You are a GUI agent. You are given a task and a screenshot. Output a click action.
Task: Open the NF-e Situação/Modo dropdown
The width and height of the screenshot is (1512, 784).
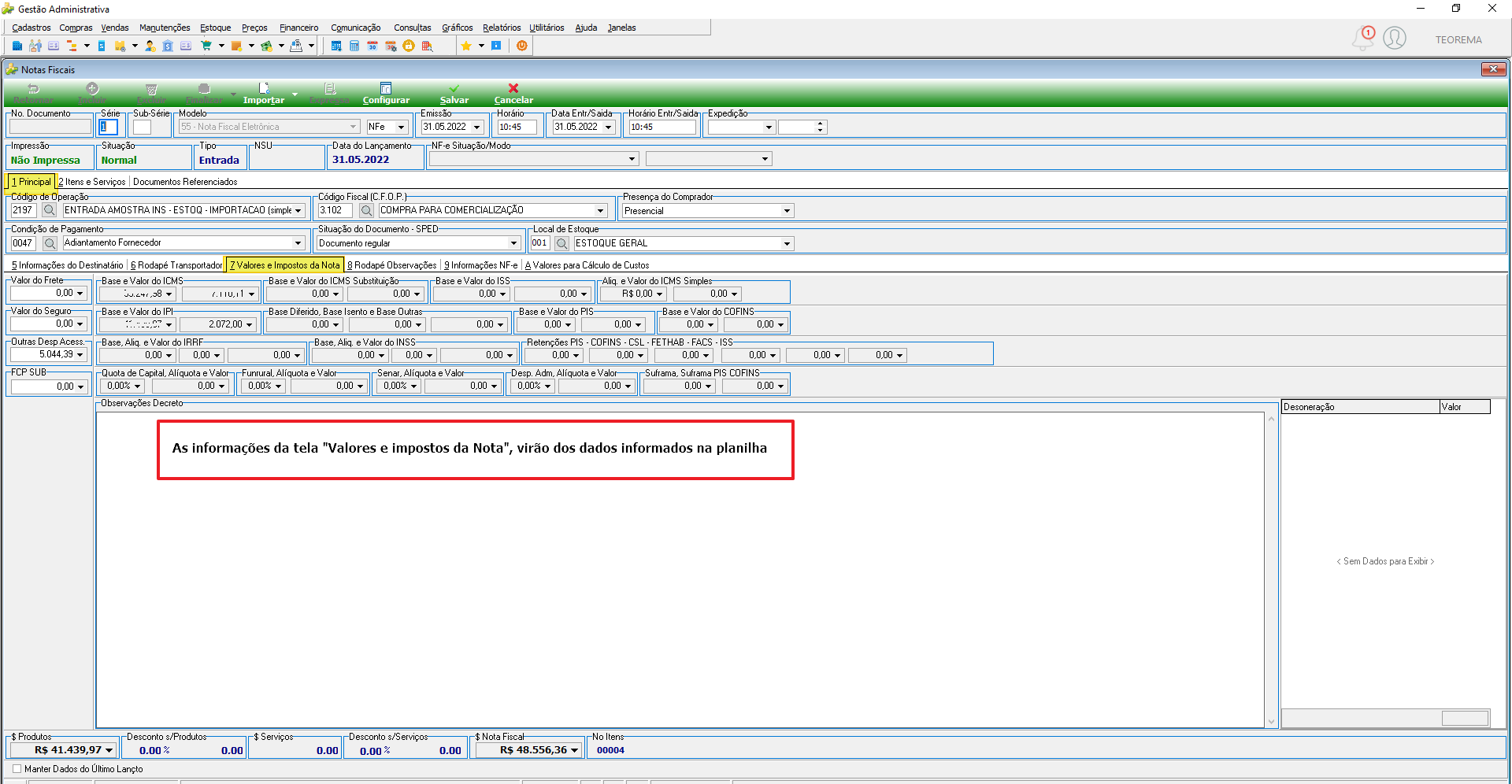coord(632,159)
